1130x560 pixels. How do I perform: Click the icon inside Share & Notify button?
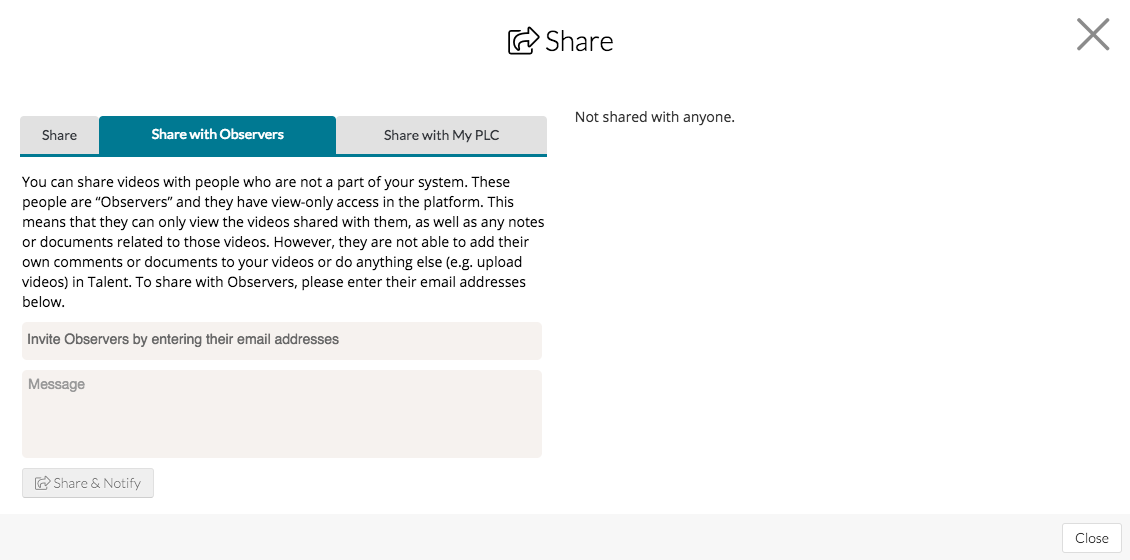tap(43, 483)
